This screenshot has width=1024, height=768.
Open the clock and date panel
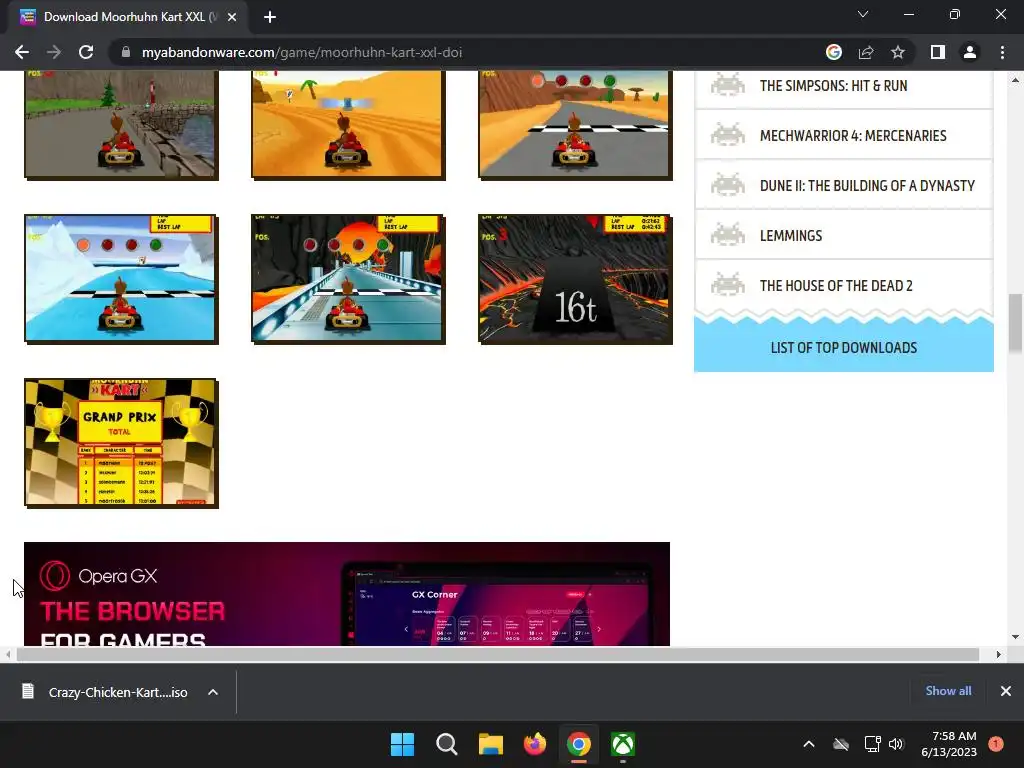(x=949, y=744)
